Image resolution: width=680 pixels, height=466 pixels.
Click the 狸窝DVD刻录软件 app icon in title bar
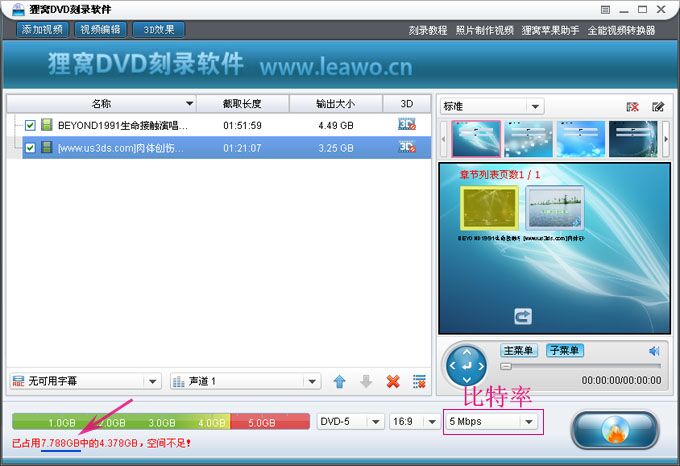coord(18,9)
